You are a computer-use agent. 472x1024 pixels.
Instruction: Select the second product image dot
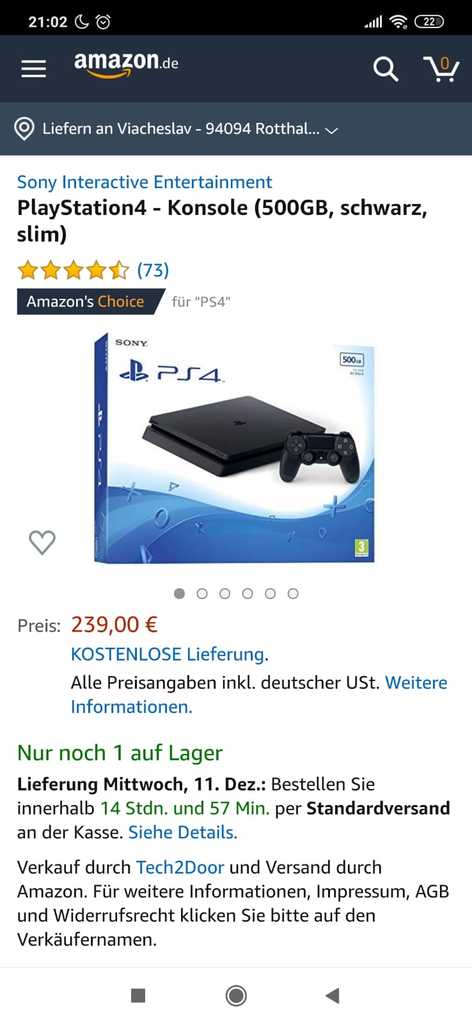(202, 594)
